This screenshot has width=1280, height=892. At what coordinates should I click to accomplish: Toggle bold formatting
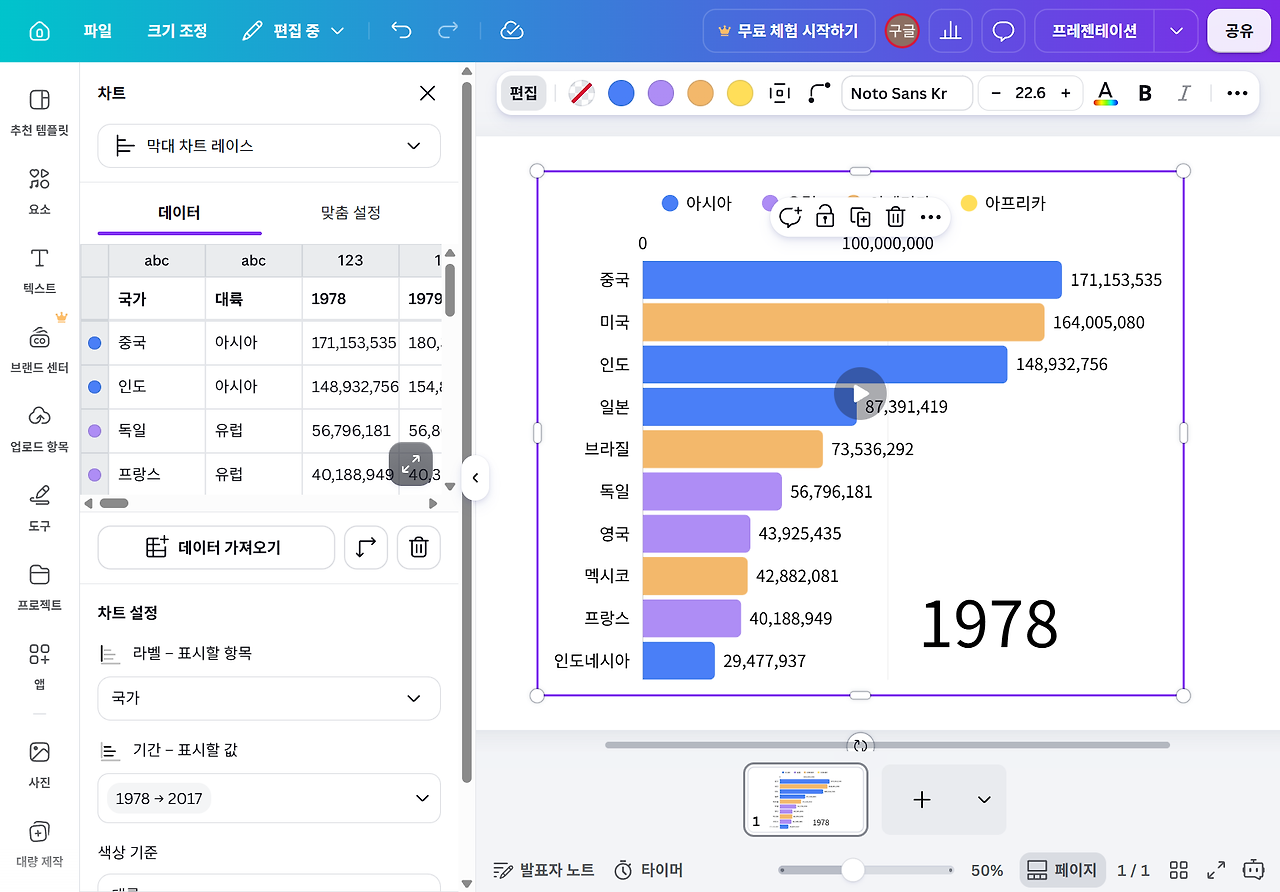[x=1145, y=93]
